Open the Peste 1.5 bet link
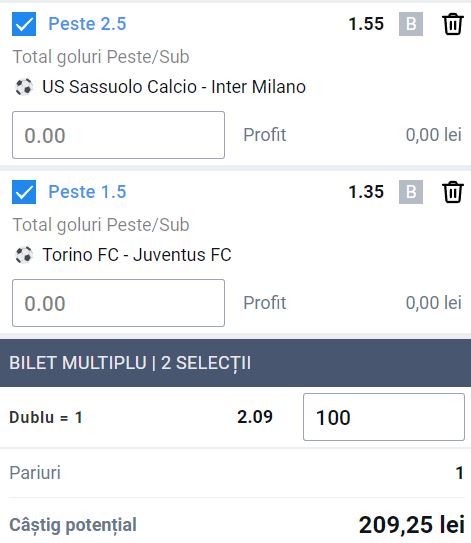471x543 pixels. point(87,192)
